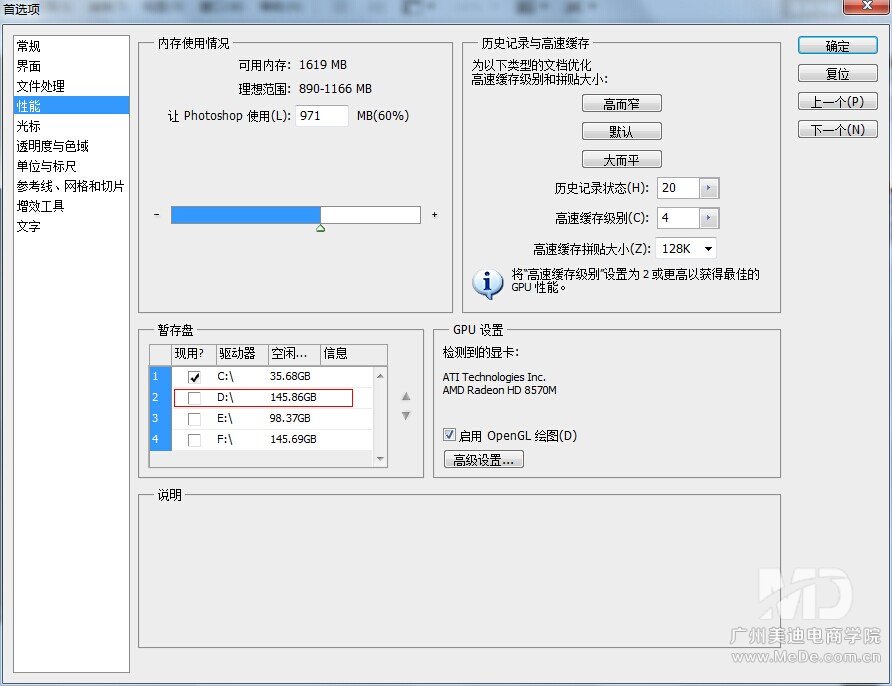Go to 光标 preferences
The width and height of the screenshot is (892, 686).
click(28, 126)
